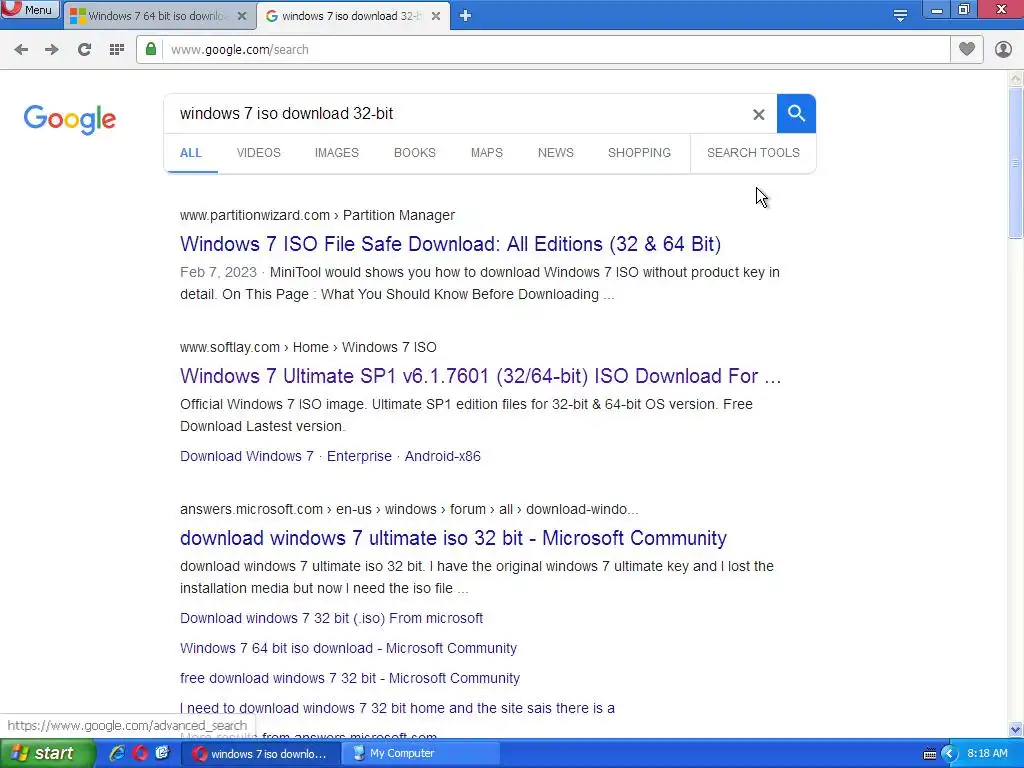Reload the page with refresh icon
1024x768 pixels.
coord(84,50)
